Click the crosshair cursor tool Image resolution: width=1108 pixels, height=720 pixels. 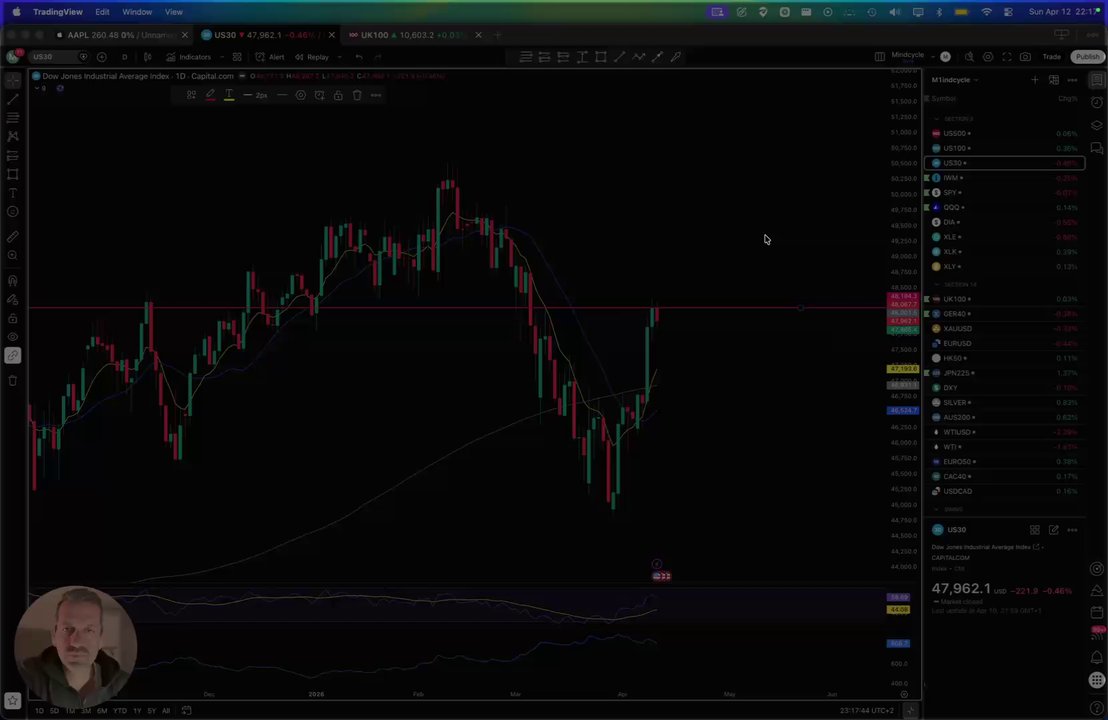pos(13,81)
